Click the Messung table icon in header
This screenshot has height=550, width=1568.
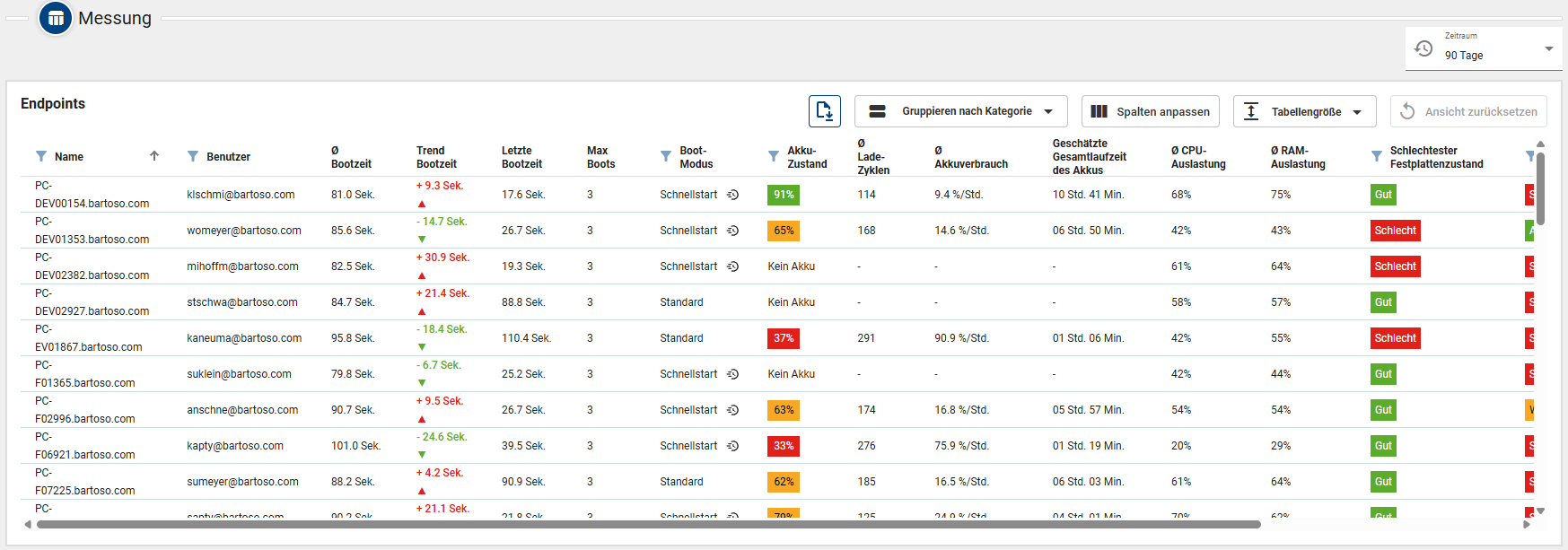click(x=56, y=18)
